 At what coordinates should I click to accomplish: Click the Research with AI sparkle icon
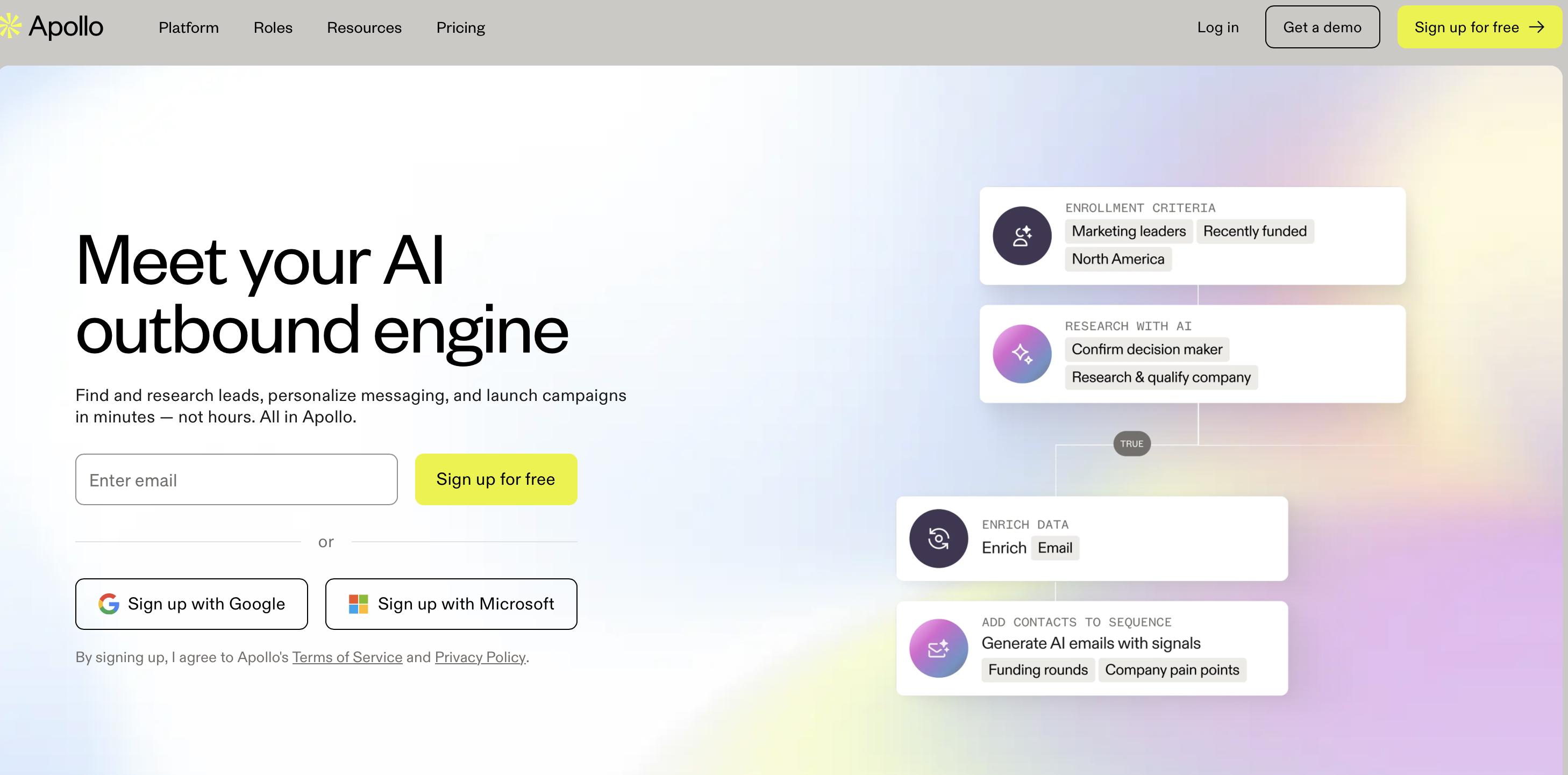[x=1022, y=354]
